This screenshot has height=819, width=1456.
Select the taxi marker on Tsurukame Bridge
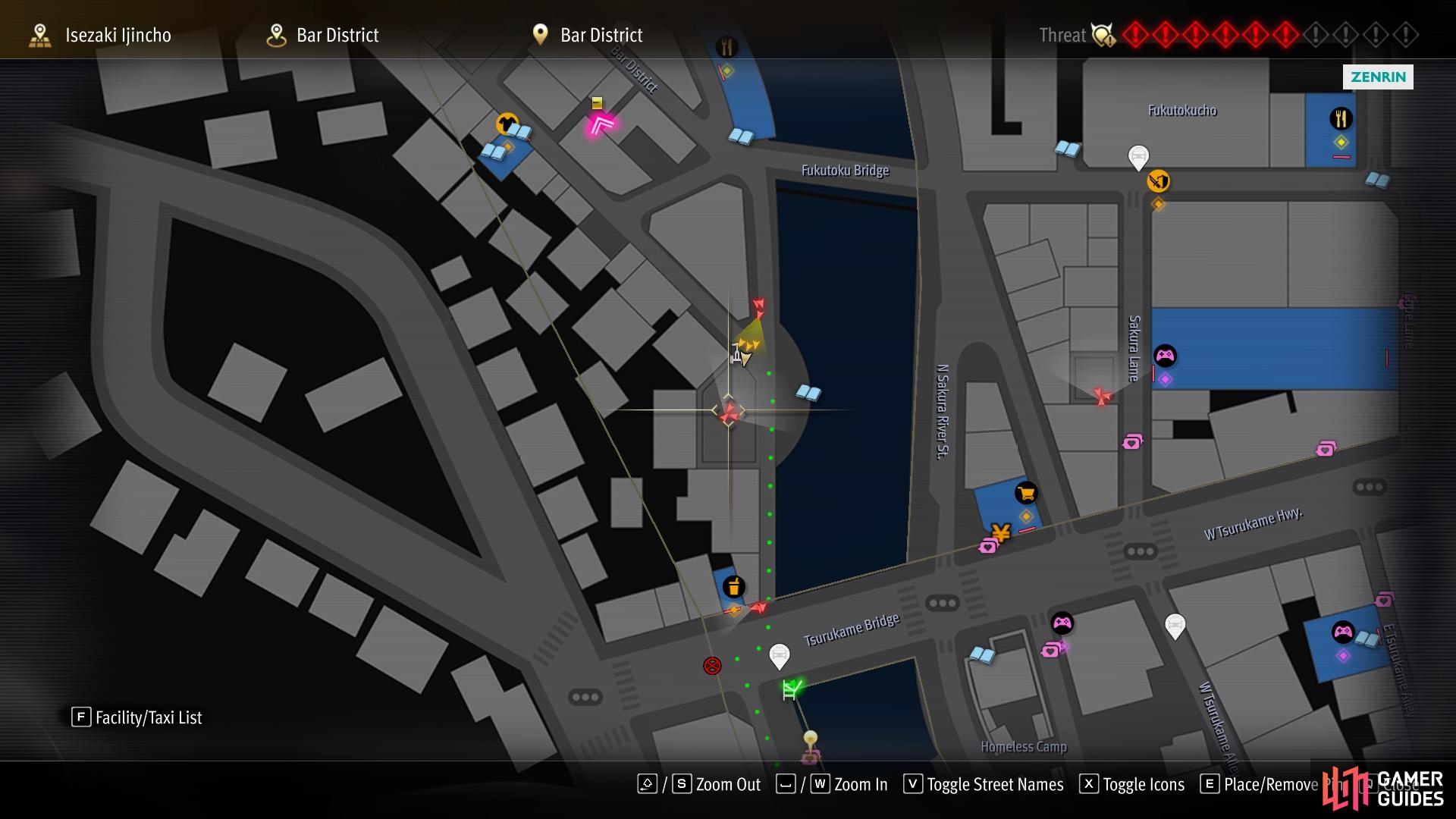[x=779, y=656]
